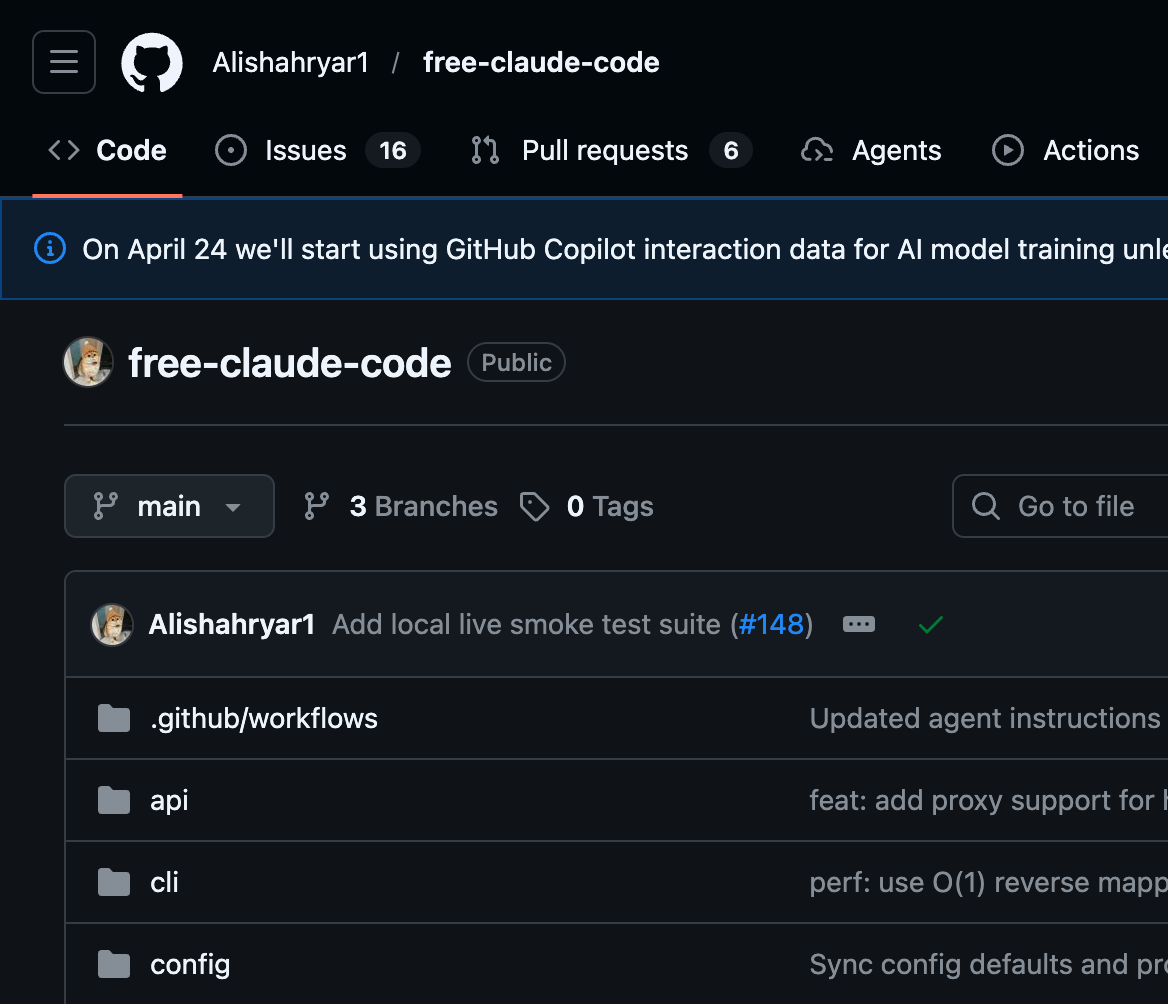Click folder icon for .github/workflows
1168x1004 pixels.
pyautogui.click(x=114, y=718)
